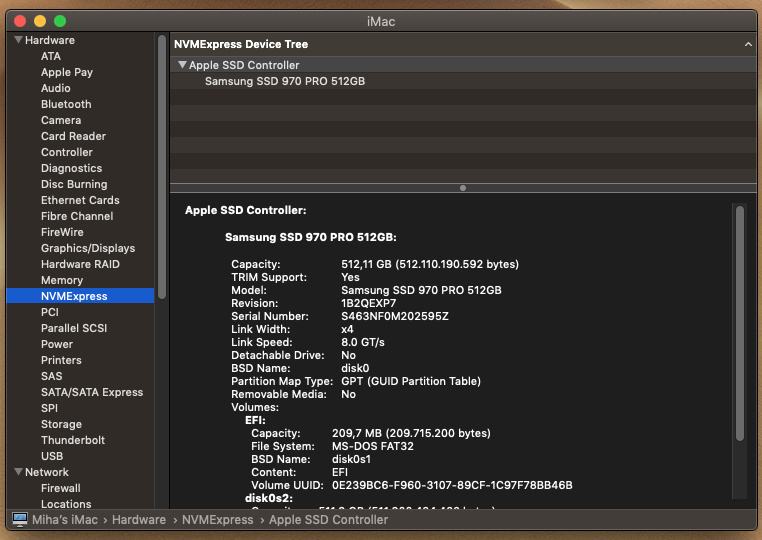The height and width of the screenshot is (540, 762).
Task: Select Locations under Network
Action: coord(66,504)
